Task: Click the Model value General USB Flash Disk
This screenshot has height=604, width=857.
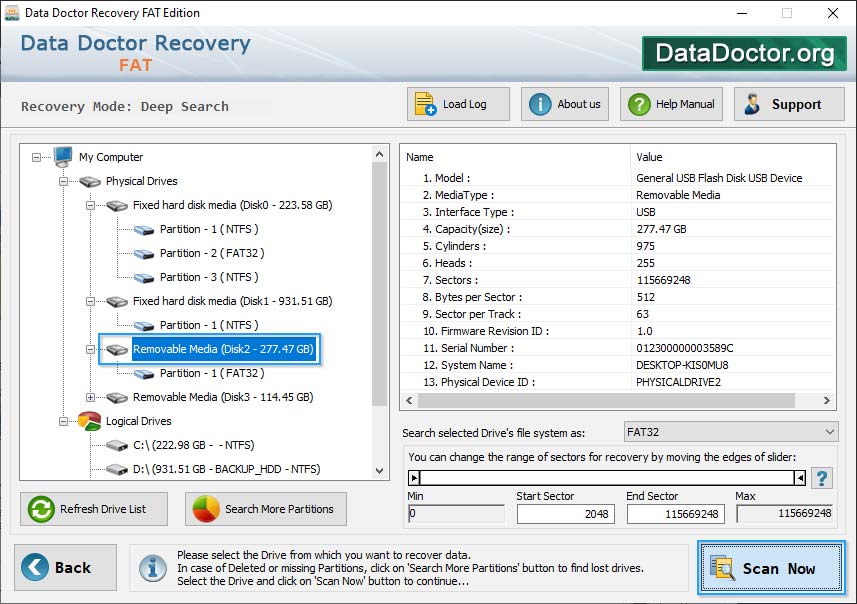Action: click(719, 178)
